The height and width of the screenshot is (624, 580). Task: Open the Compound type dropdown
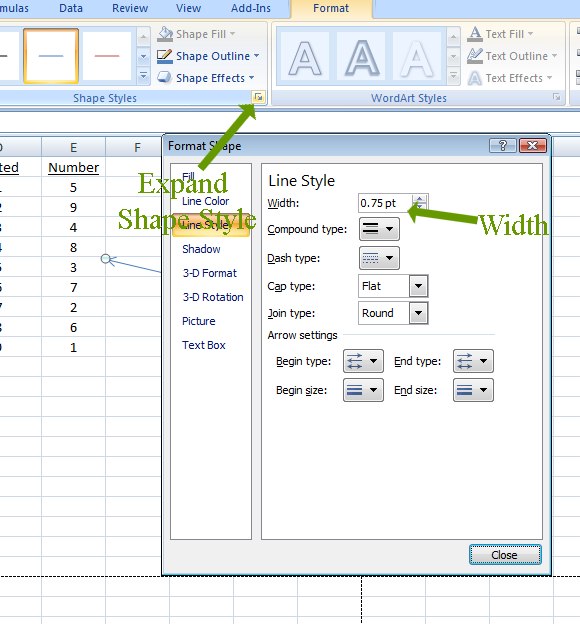pyautogui.click(x=379, y=229)
